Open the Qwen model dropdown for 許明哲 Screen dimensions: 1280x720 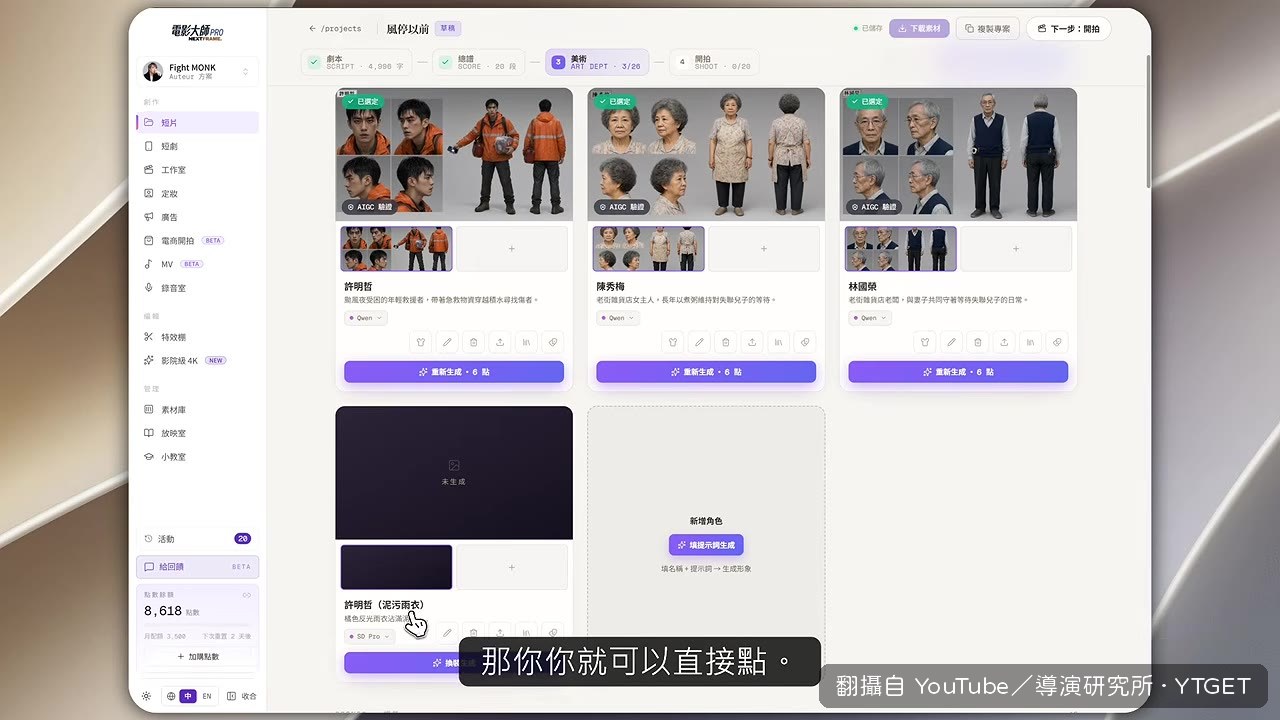(366, 318)
